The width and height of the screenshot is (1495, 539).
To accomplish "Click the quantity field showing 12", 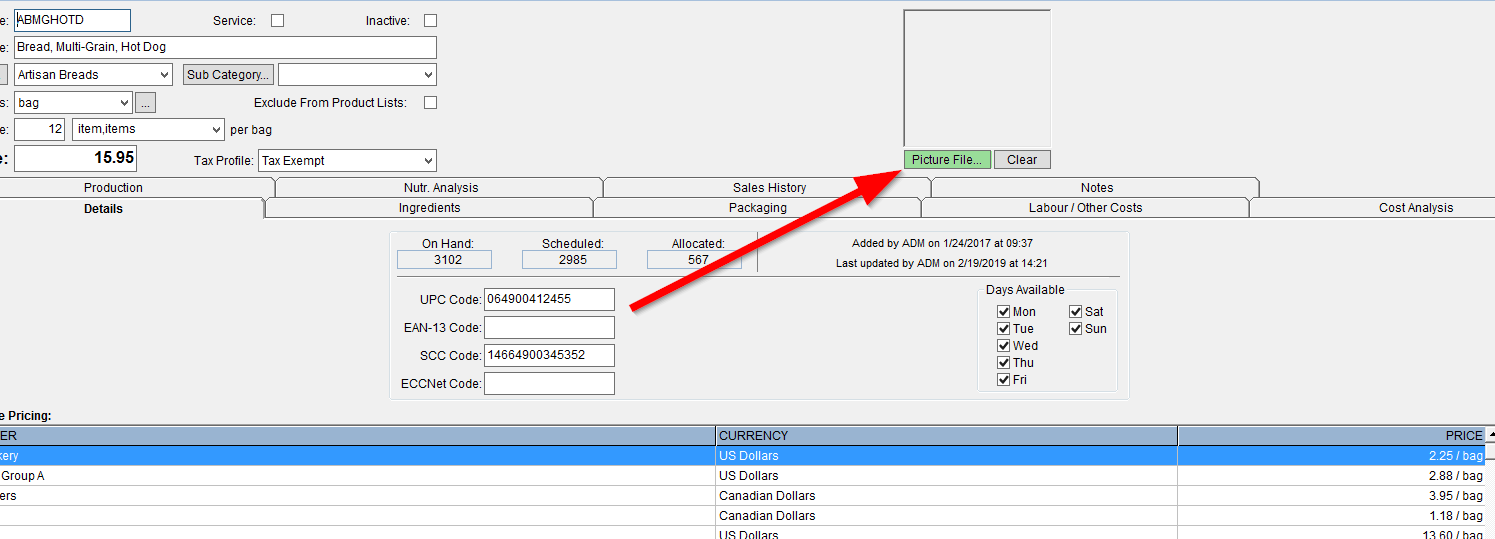I will point(40,130).
